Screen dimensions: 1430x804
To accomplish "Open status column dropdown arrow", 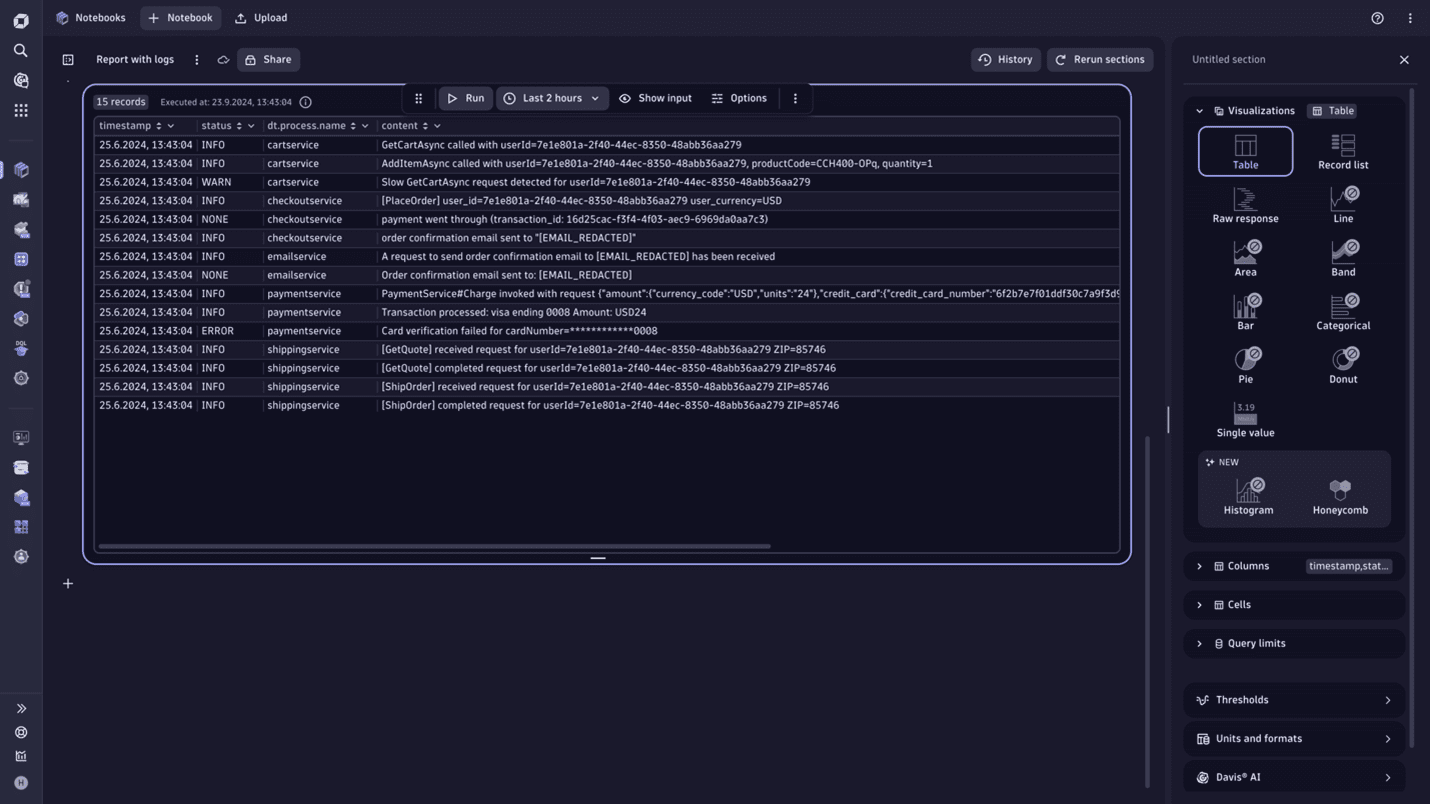I will pyautogui.click(x=251, y=126).
